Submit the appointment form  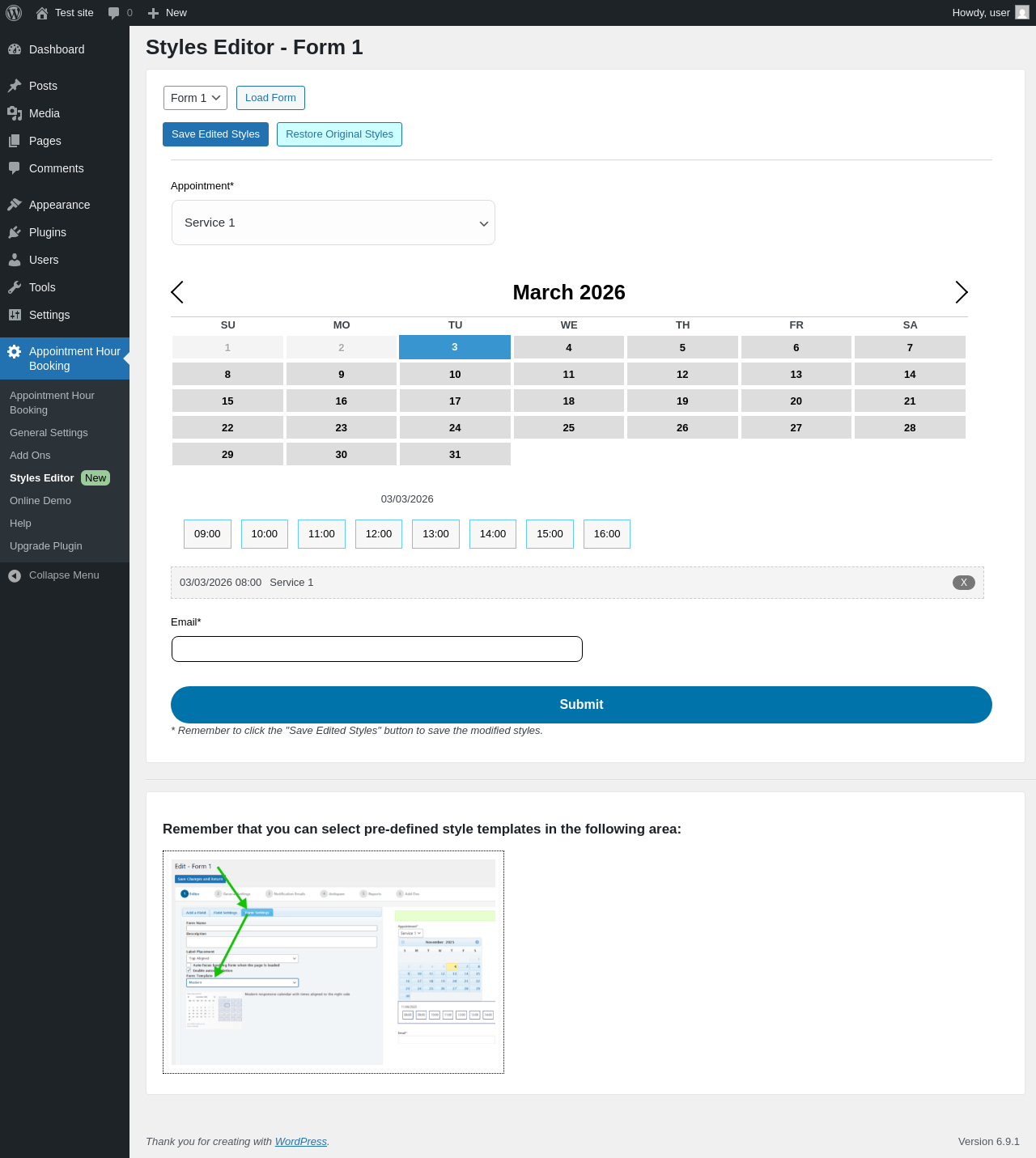[581, 705]
